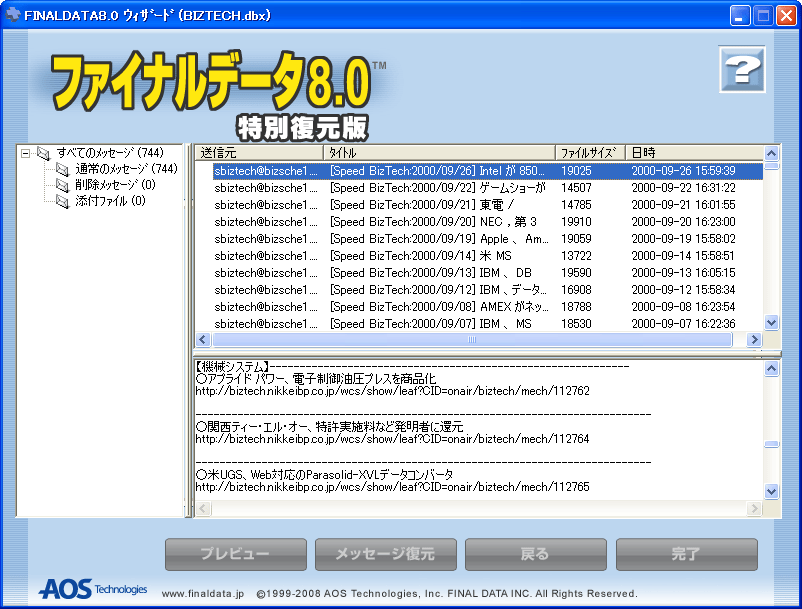Click the message list vertical scrollbar thumb
802x609 pixels.
point(771,166)
